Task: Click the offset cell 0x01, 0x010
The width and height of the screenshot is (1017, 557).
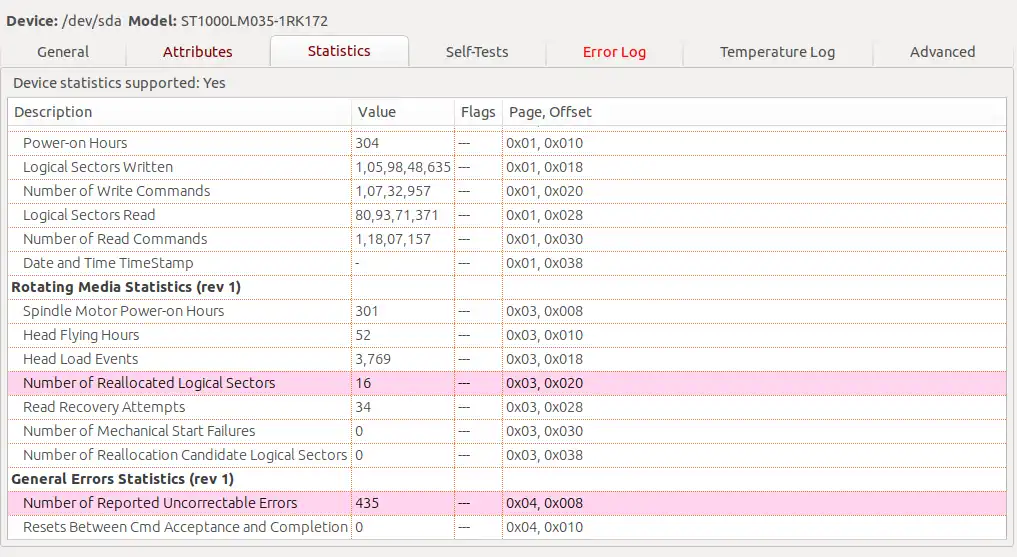Action: [x=544, y=143]
